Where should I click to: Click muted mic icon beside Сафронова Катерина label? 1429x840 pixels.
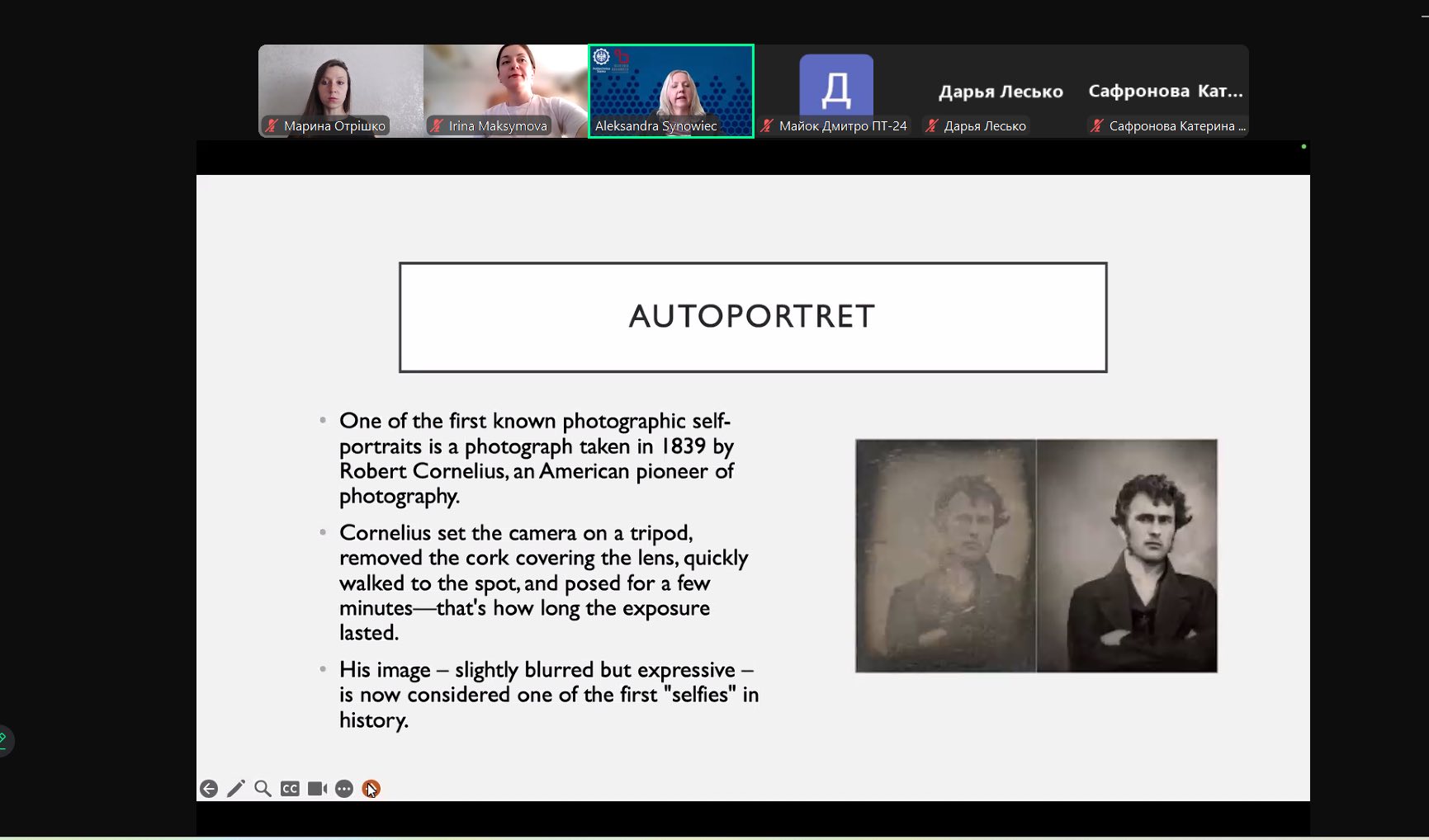point(1097,125)
